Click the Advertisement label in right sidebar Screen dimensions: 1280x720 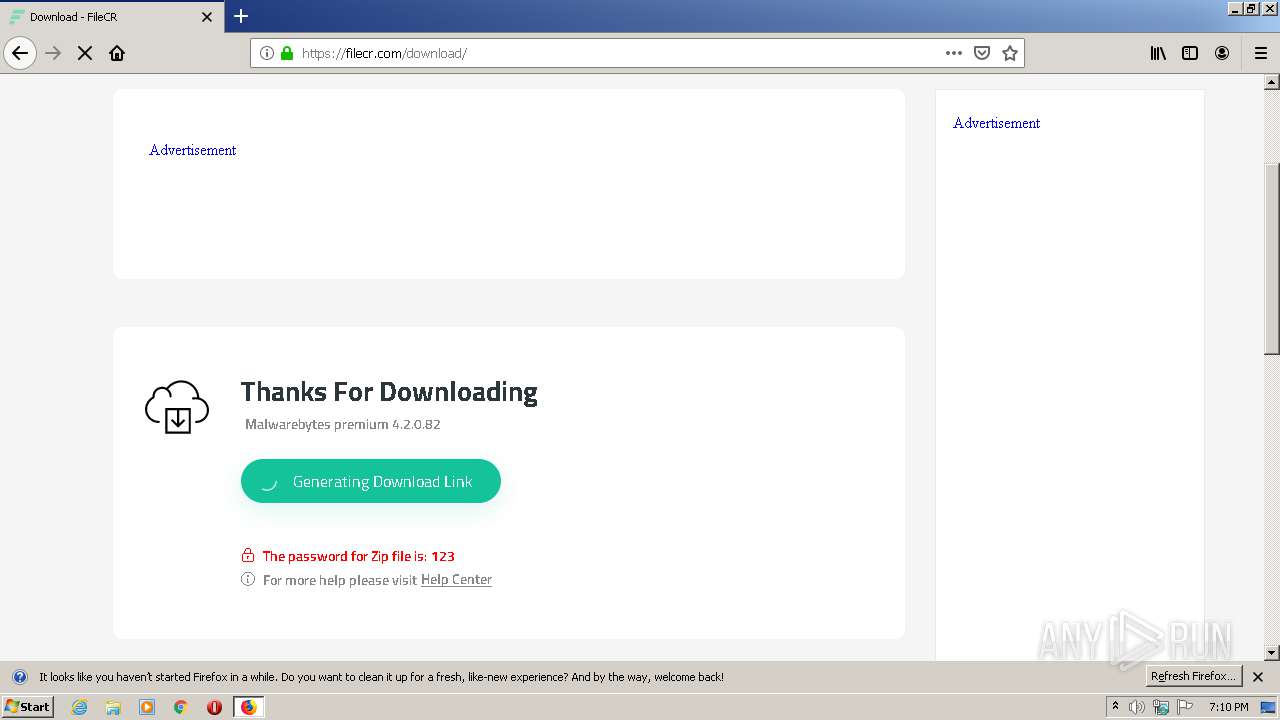click(997, 123)
